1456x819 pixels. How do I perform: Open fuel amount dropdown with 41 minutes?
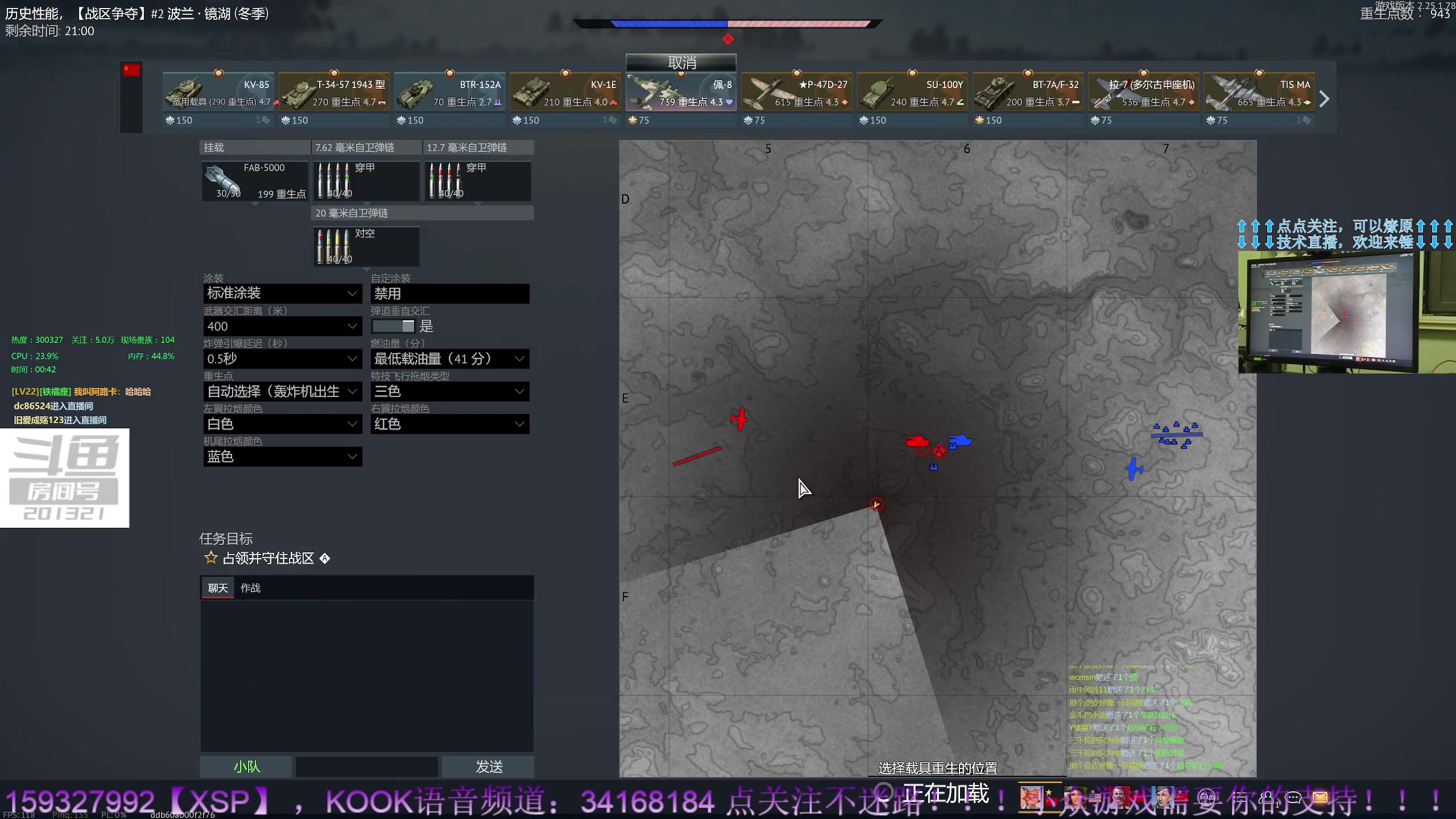tap(449, 359)
